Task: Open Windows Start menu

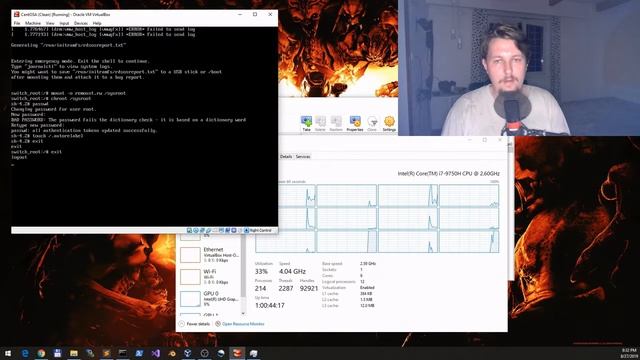Action: [8, 353]
